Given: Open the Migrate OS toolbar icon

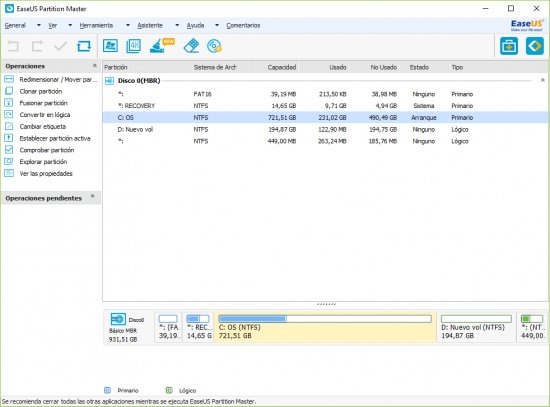Looking at the screenshot, I should (x=110, y=46).
